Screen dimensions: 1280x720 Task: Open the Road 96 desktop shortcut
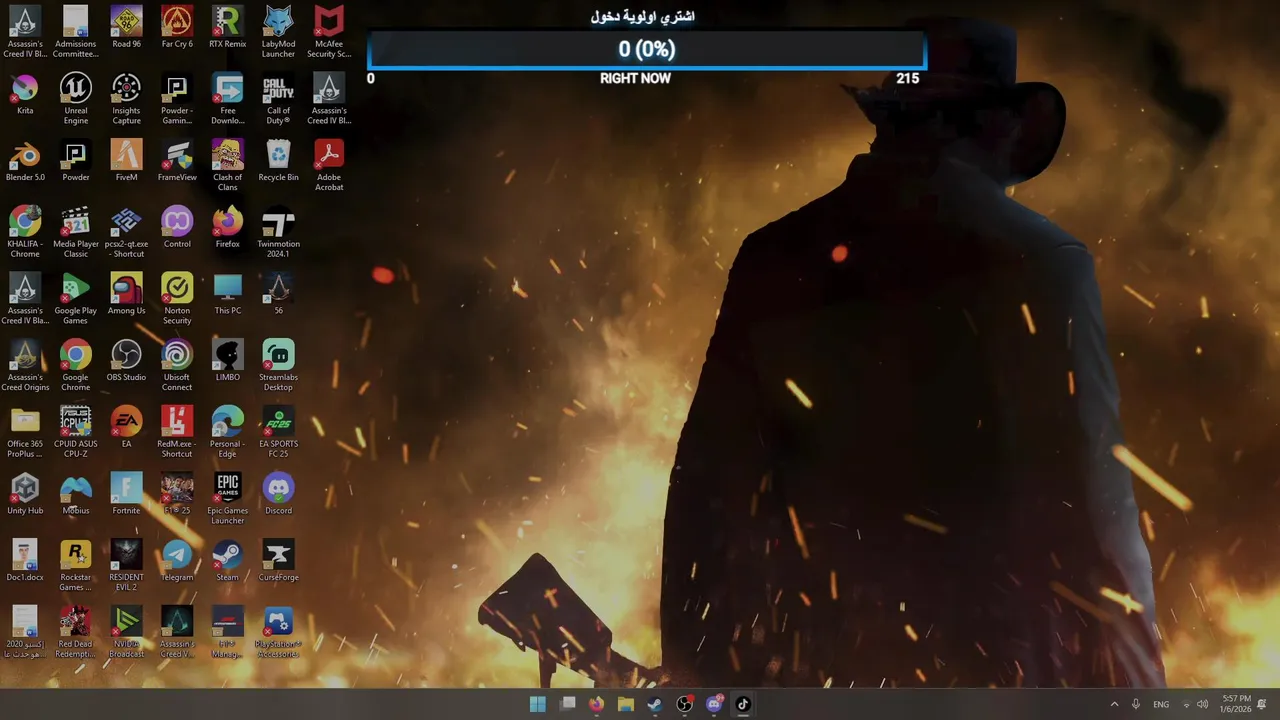[126, 28]
